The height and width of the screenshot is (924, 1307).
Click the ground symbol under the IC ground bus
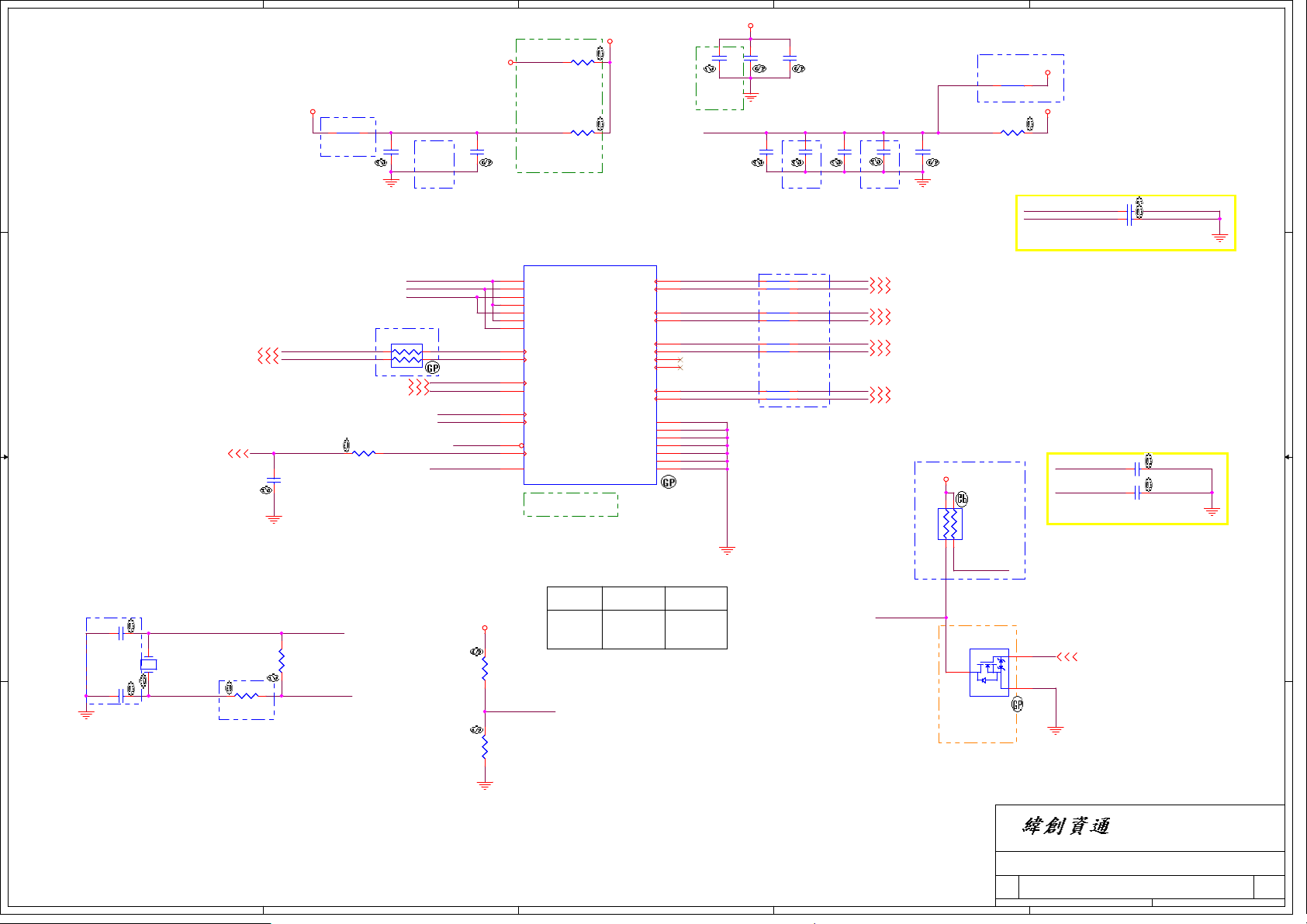(x=727, y=551)
